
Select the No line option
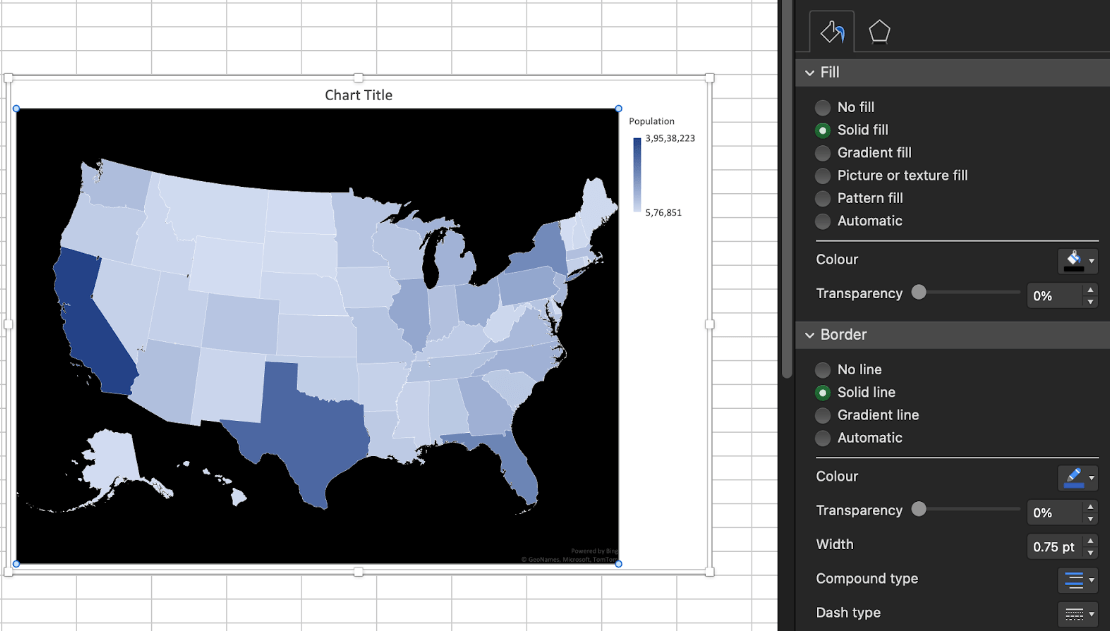(823, 370)
